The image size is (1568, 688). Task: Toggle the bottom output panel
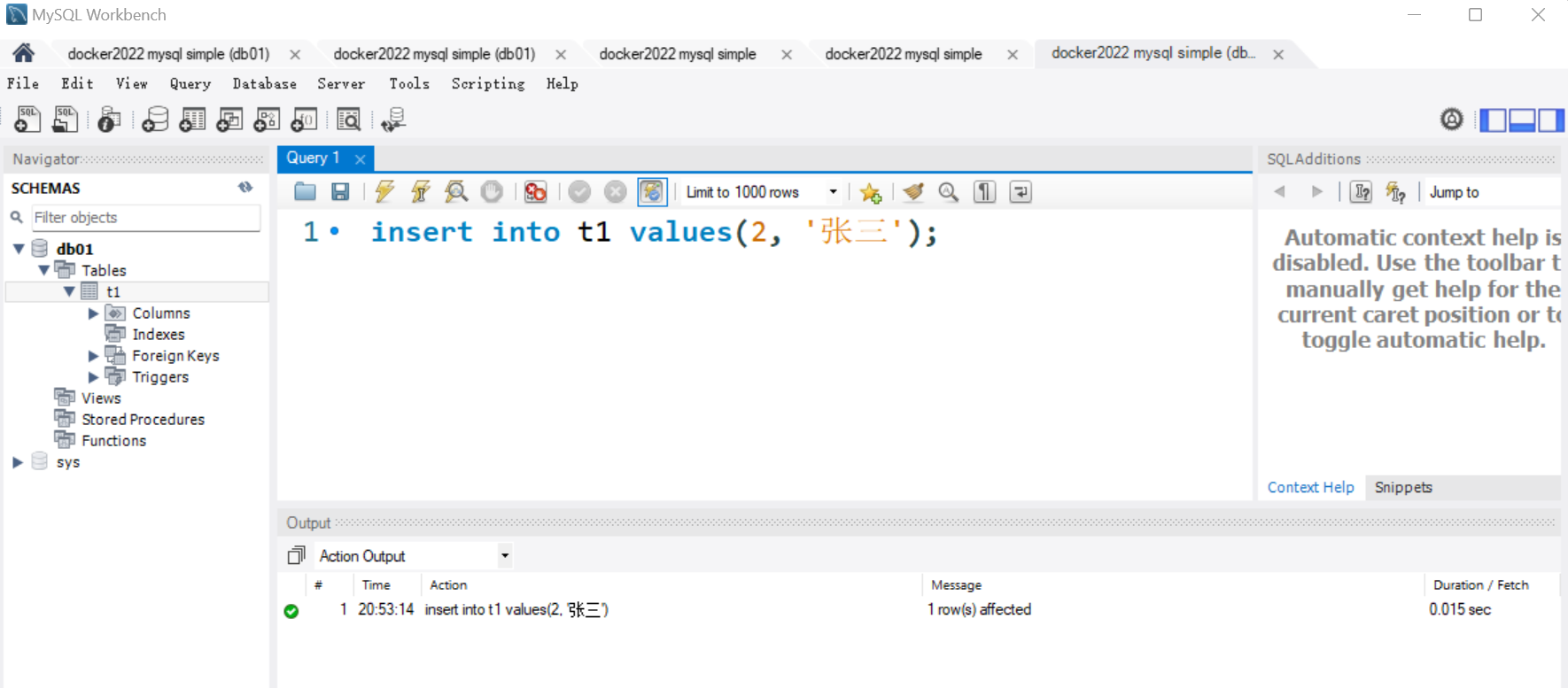[x=1522, y=120]
